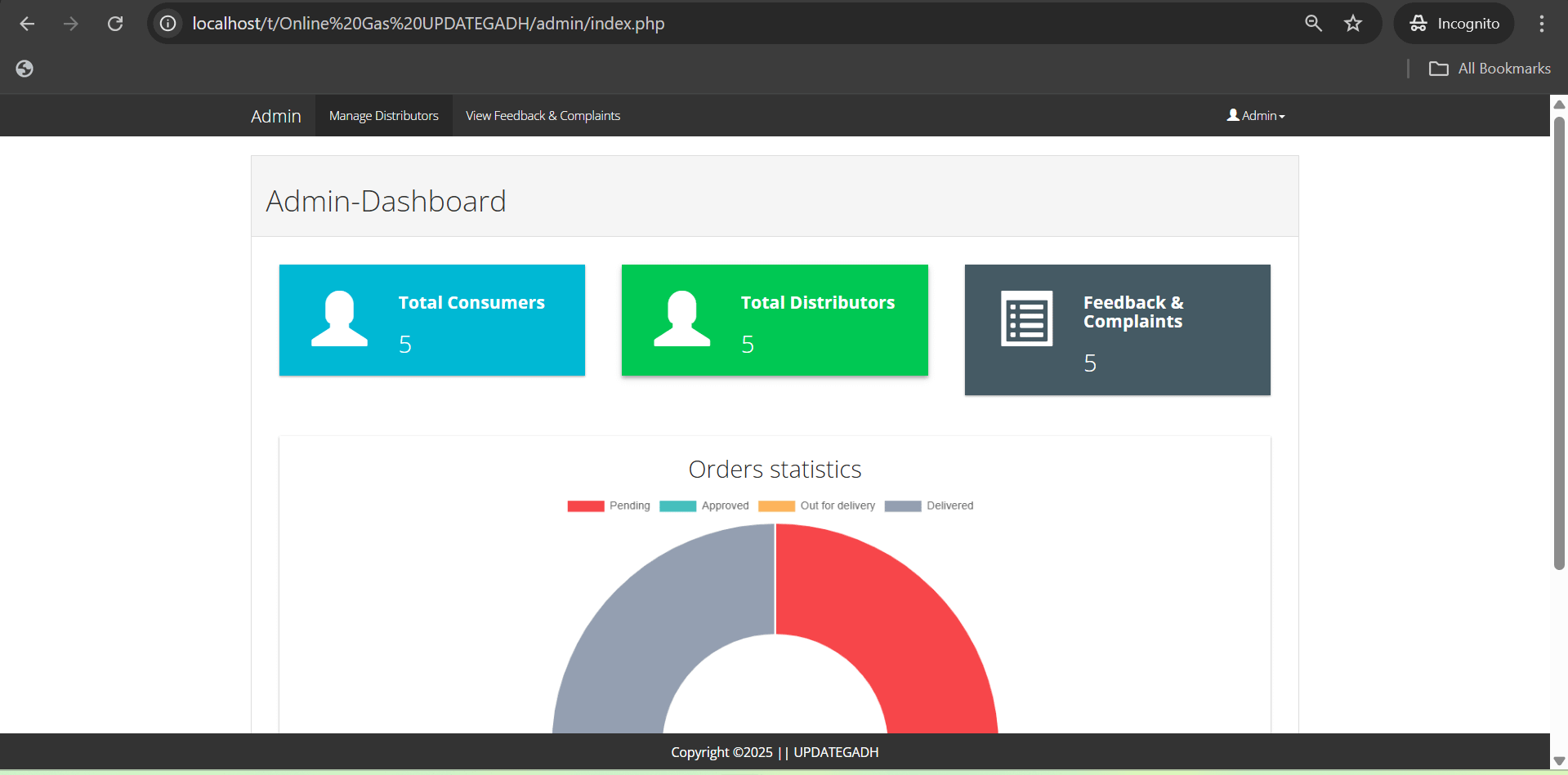Click the Total Distributors user icon
This screenshot has height=775, width=1568.
(x=681, y=319)
